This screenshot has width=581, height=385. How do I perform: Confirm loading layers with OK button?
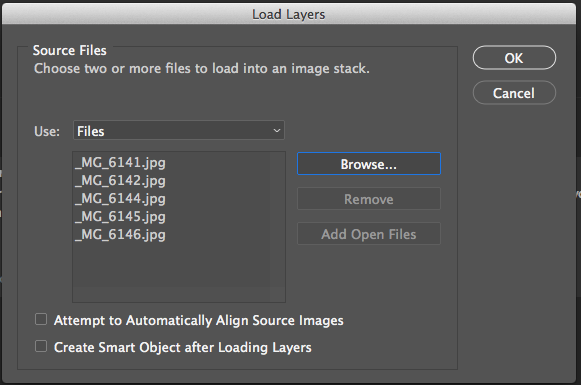point(514,58)
